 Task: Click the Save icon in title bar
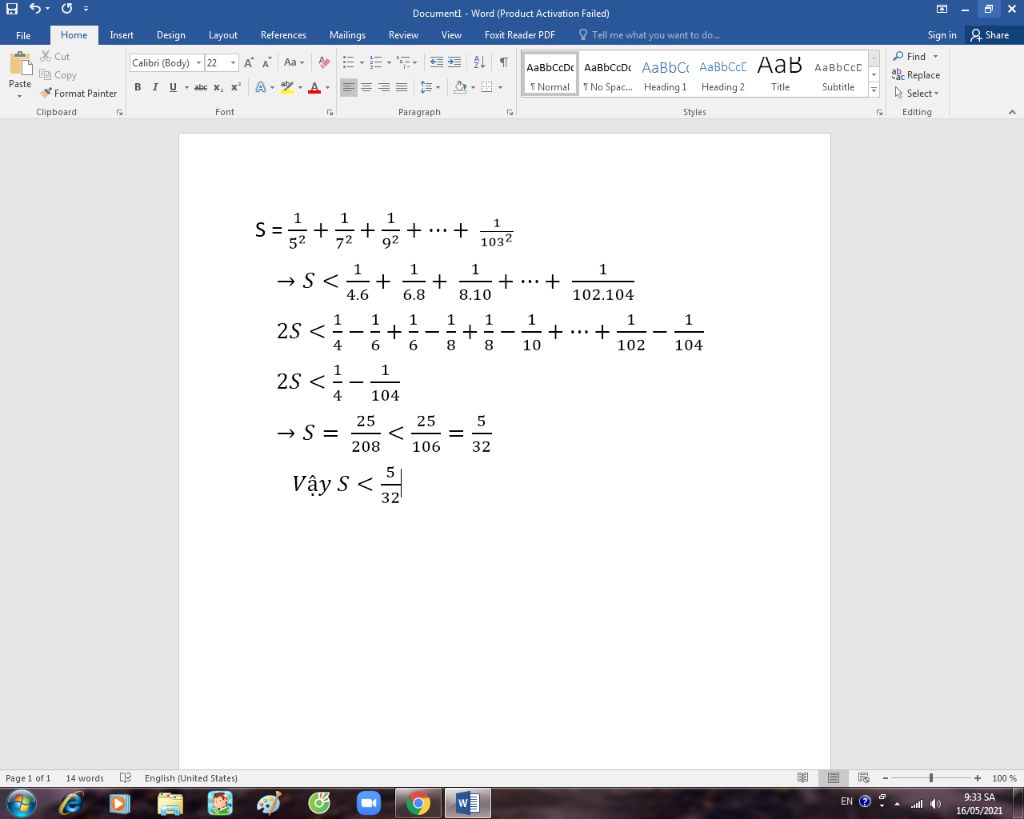click(12, 8)
